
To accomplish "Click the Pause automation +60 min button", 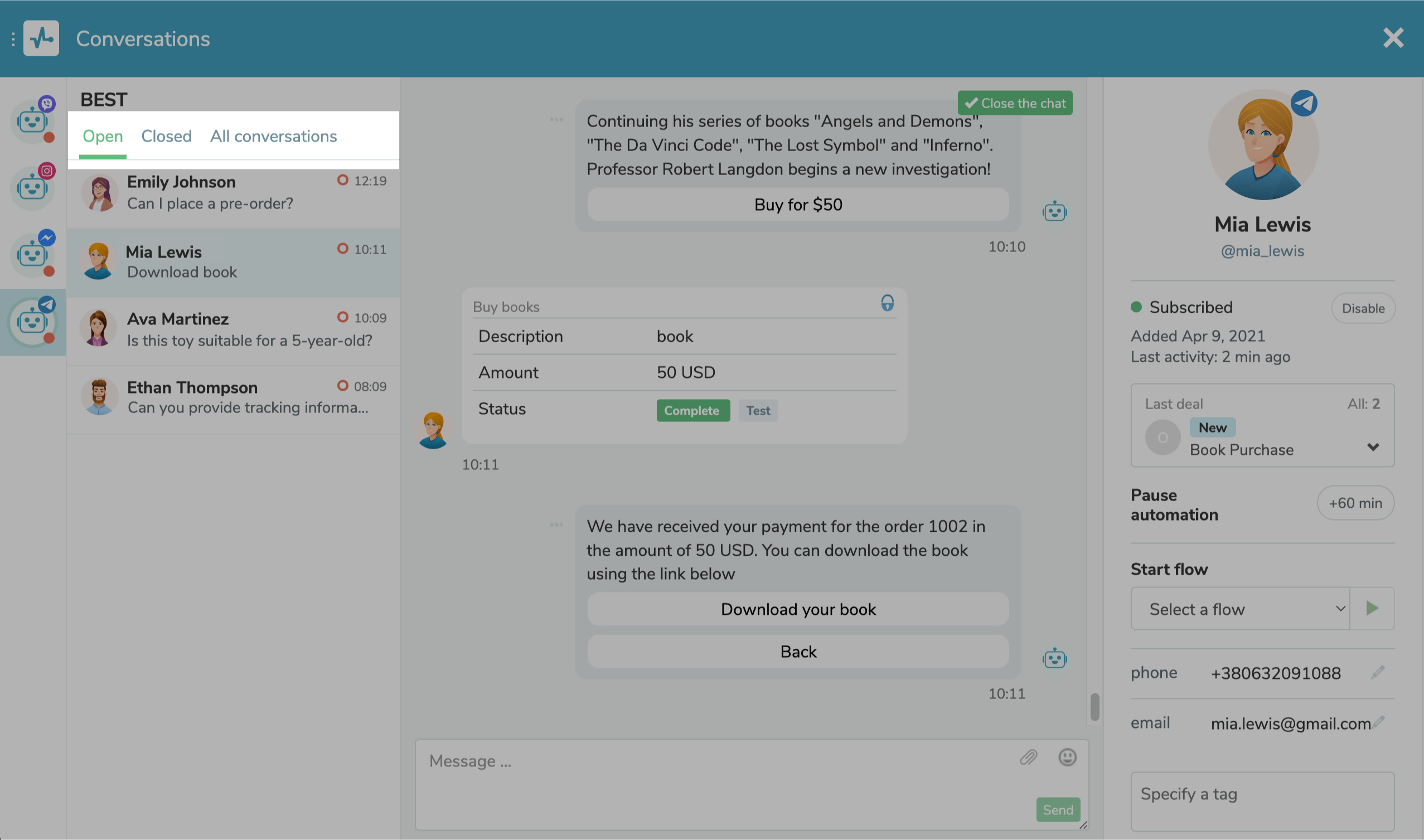I will [1355, 503].
